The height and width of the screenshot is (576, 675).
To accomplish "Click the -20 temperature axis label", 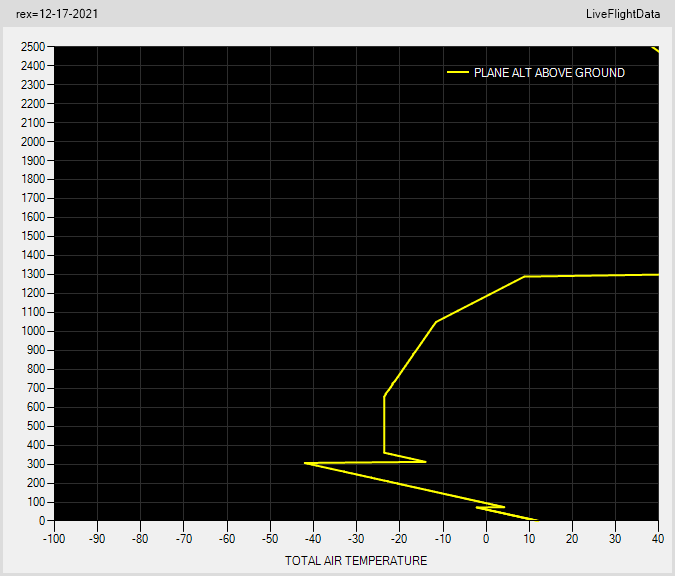I will 399,539.
